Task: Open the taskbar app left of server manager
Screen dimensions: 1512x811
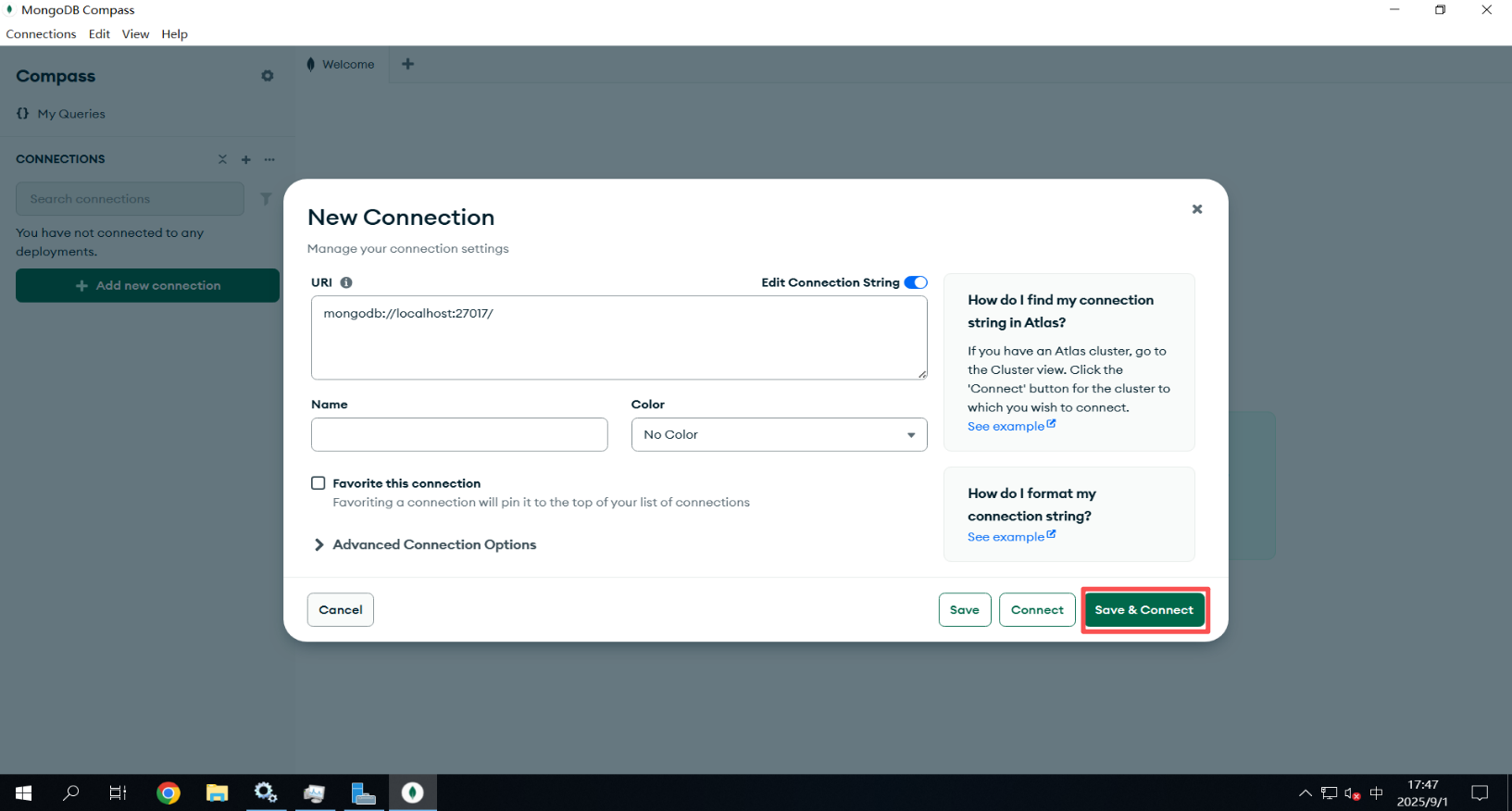Action: 315,792
